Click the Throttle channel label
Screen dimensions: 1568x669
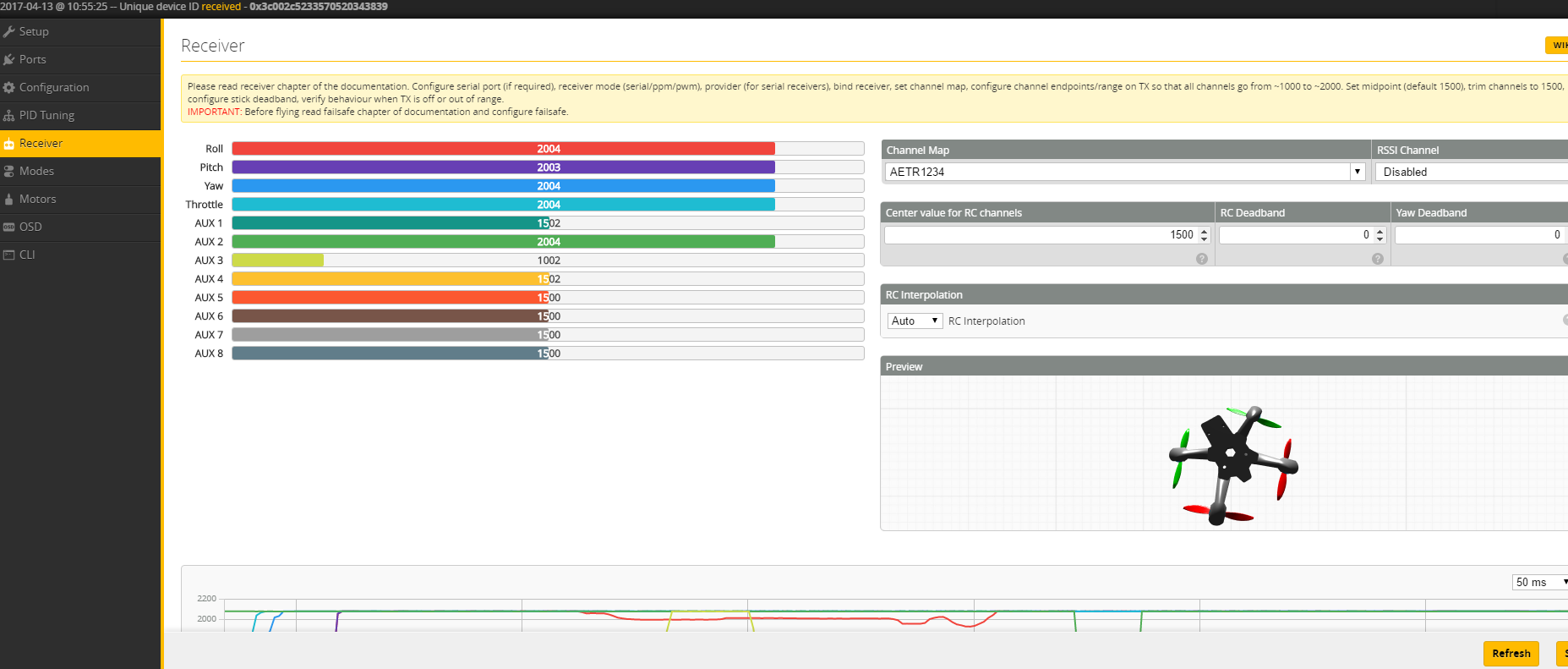[x=205, y=205]
